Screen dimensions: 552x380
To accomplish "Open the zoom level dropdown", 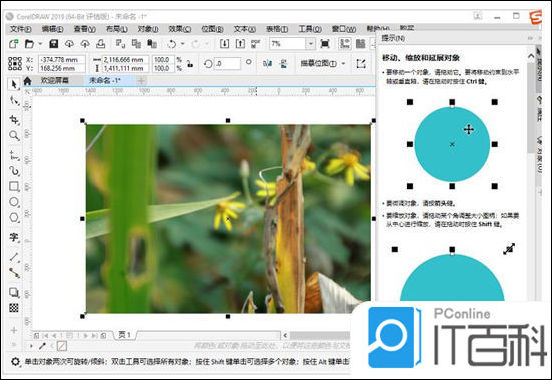I will pos(311,44).
